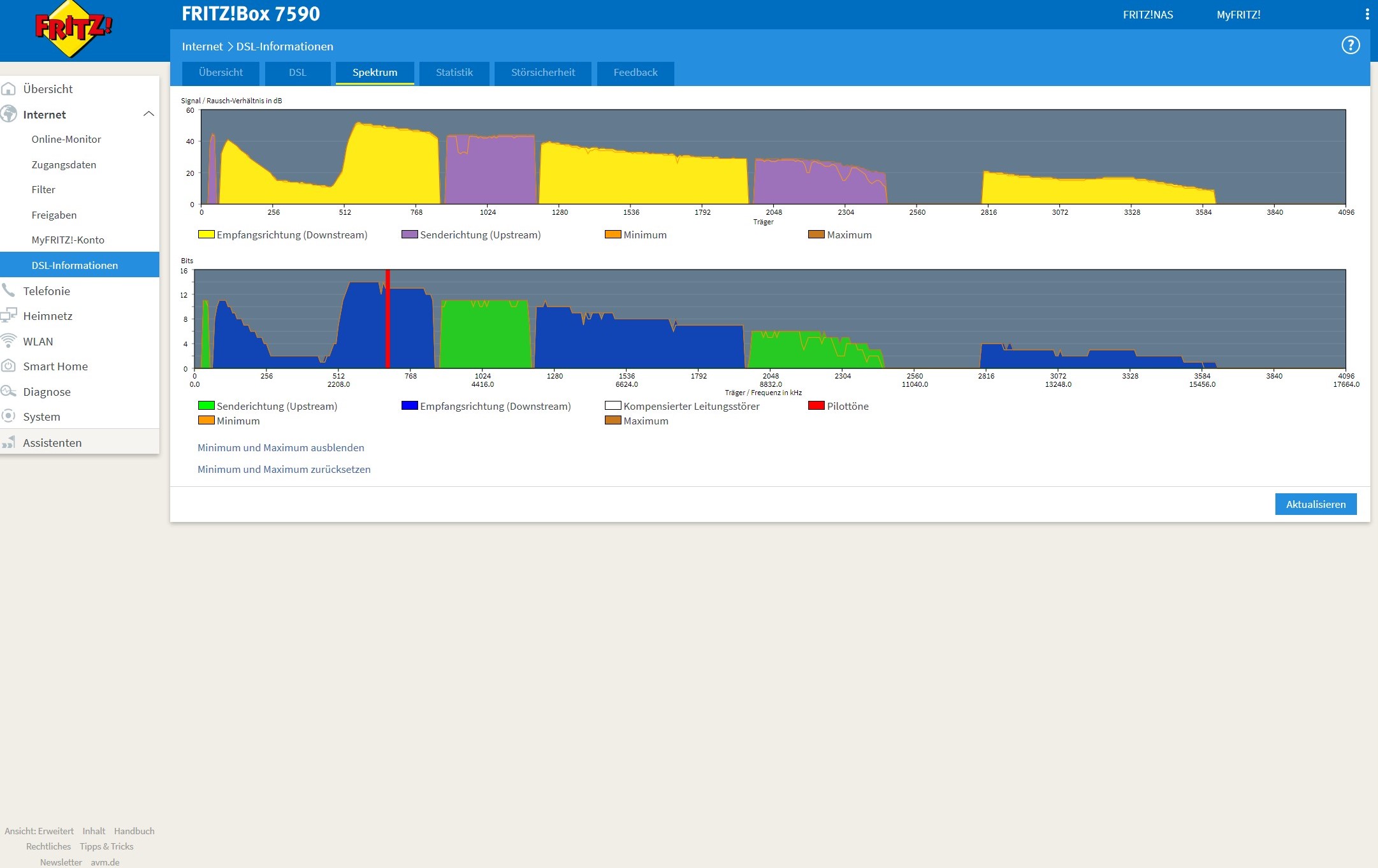Switch to the Statistik tab
The width and height of the screenshot is (1378, 868).
[x=454, y=73]
